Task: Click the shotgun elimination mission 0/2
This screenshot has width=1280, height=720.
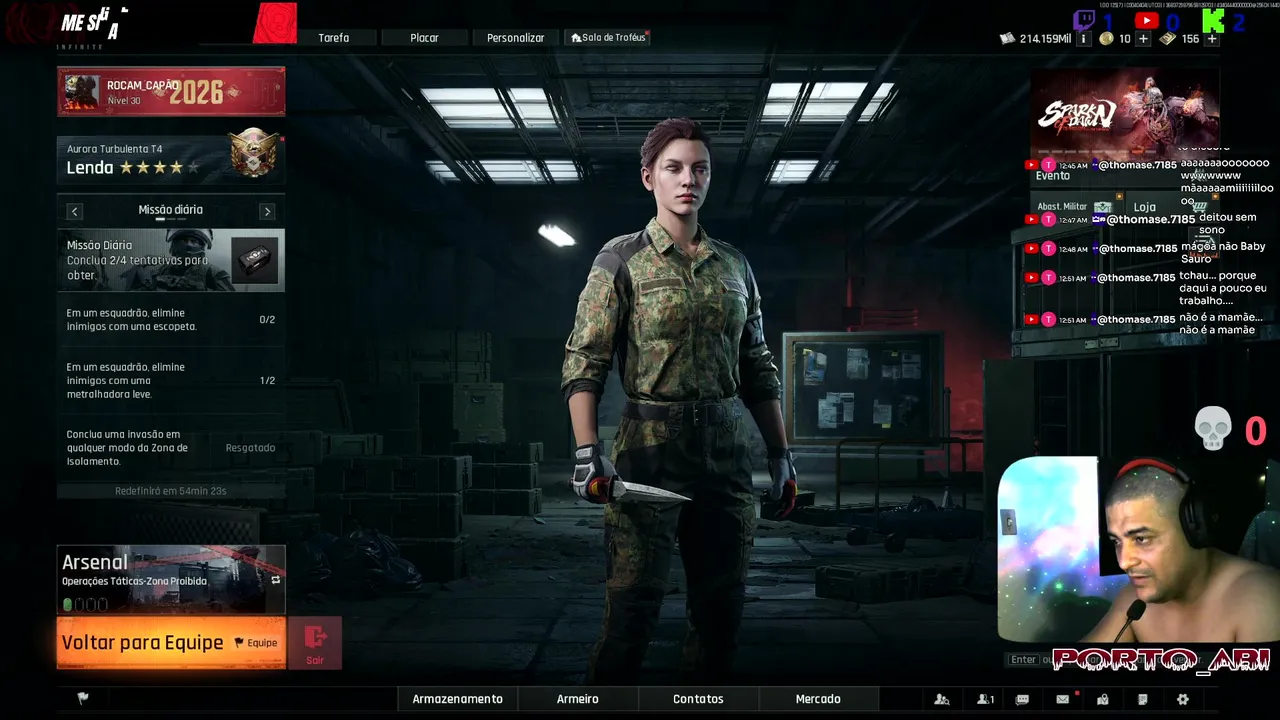Action: [171, 320]
